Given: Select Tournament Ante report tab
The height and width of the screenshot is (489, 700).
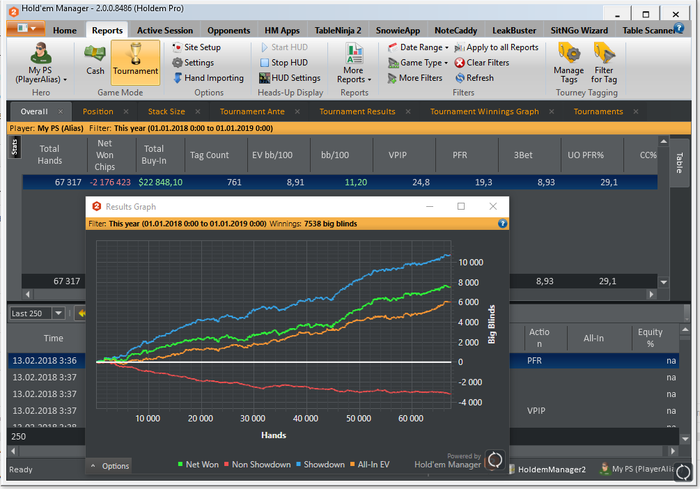Looking at the screenshot, I should click(x=252, y=112).
